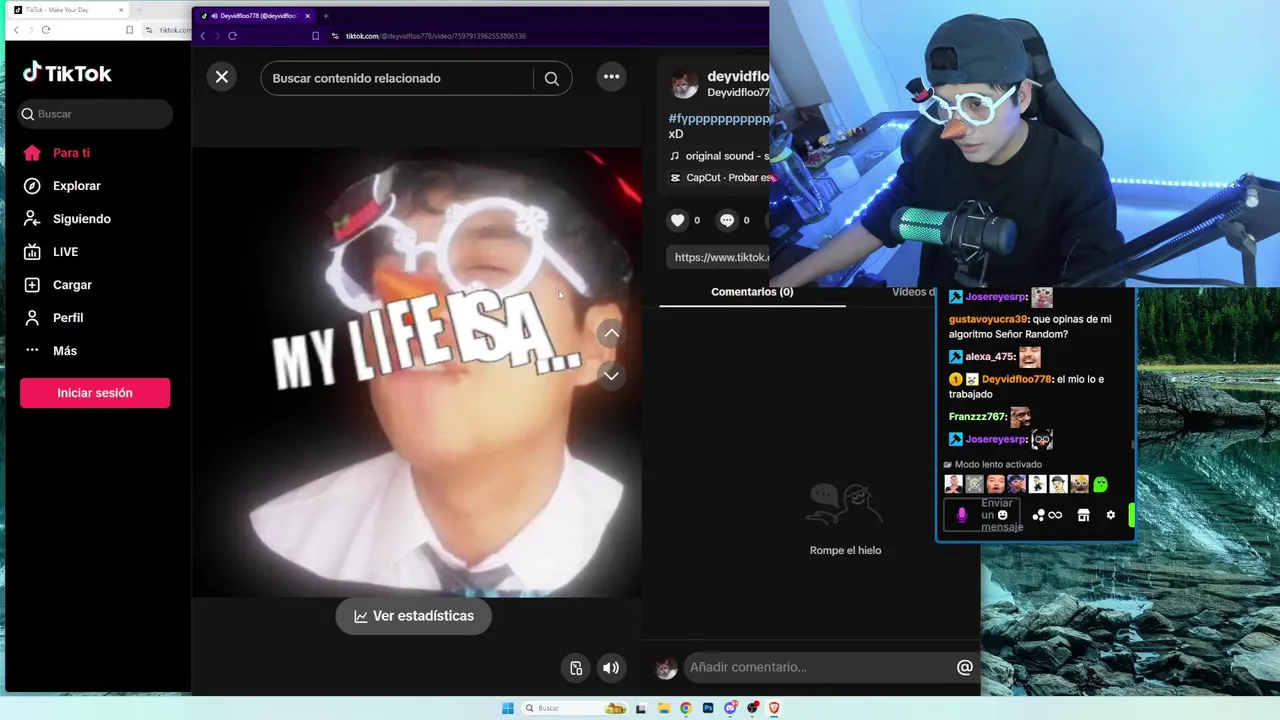Click the tiktok.com URL in address bar
1280x720 pixels.
tap(435, 36)
